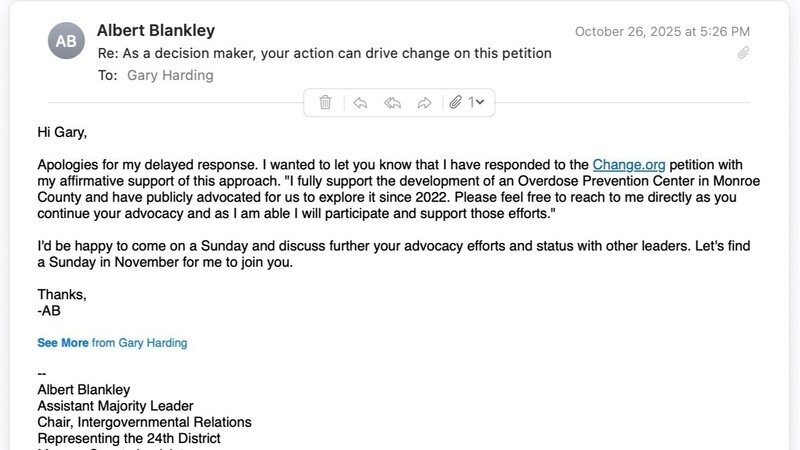Click the AB sender avatar
This screenshot has height=450, width=800.
(x=67, y=41)
